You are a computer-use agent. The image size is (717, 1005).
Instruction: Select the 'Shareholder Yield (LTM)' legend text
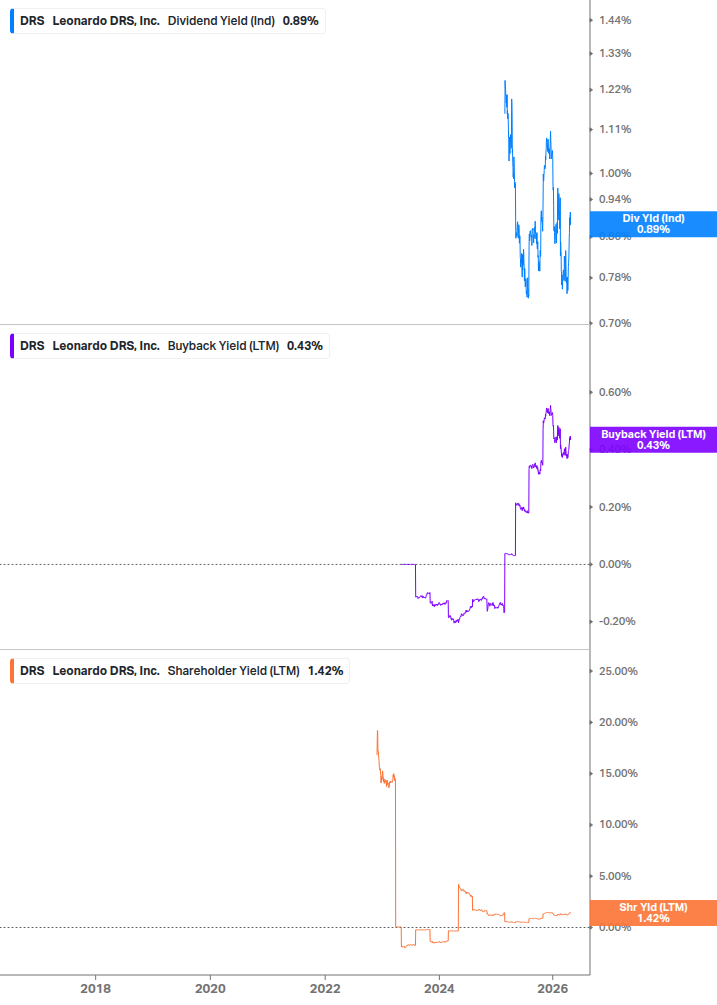point(233,671)
